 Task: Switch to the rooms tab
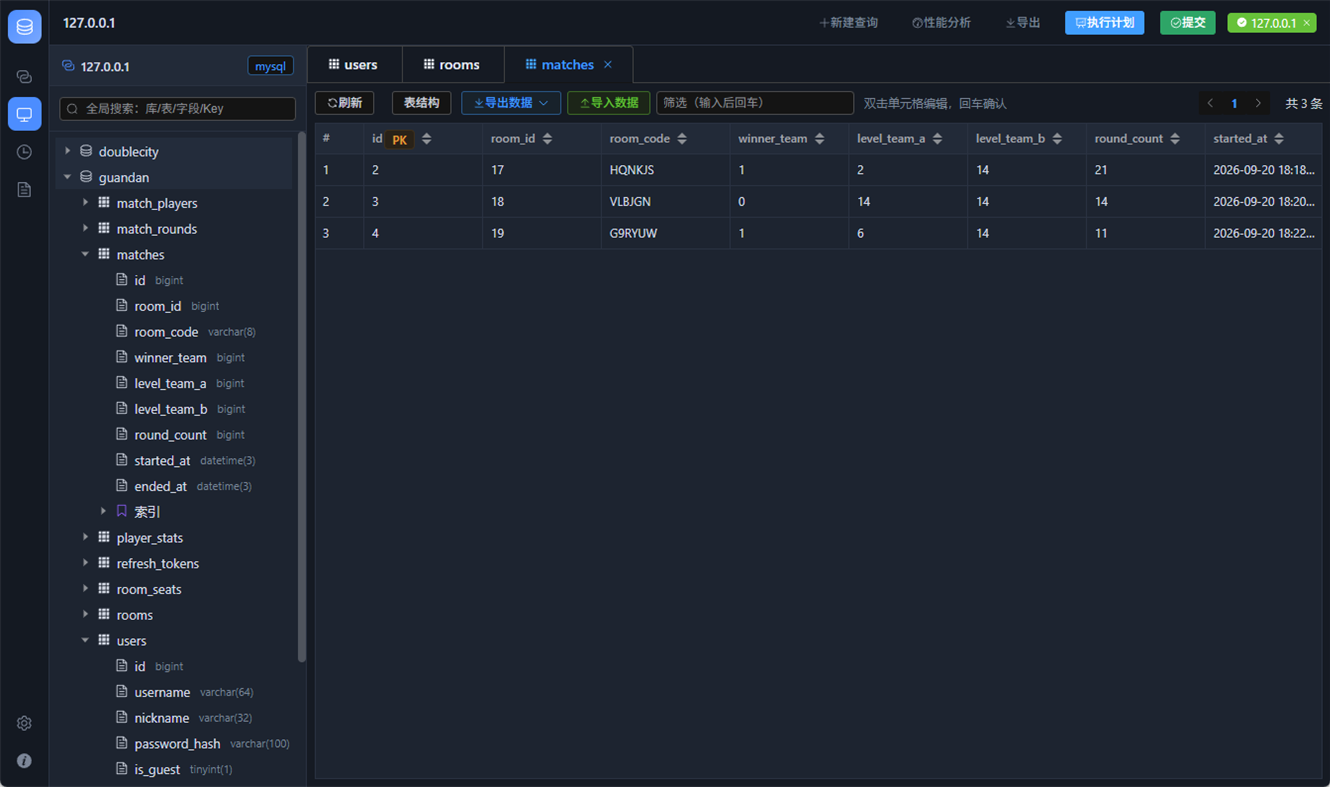452,65
